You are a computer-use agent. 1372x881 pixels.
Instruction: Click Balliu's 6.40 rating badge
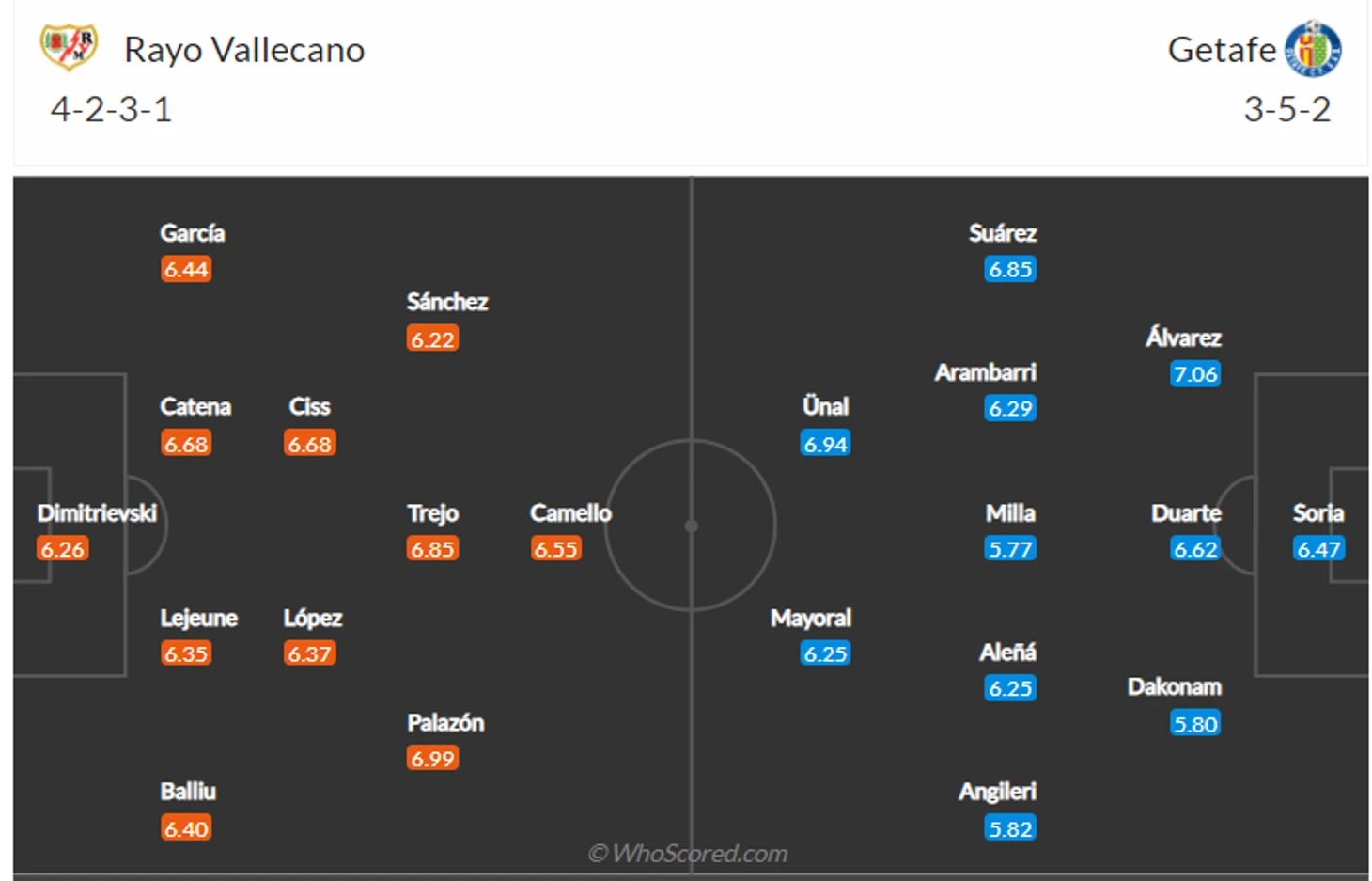point(186,829)
